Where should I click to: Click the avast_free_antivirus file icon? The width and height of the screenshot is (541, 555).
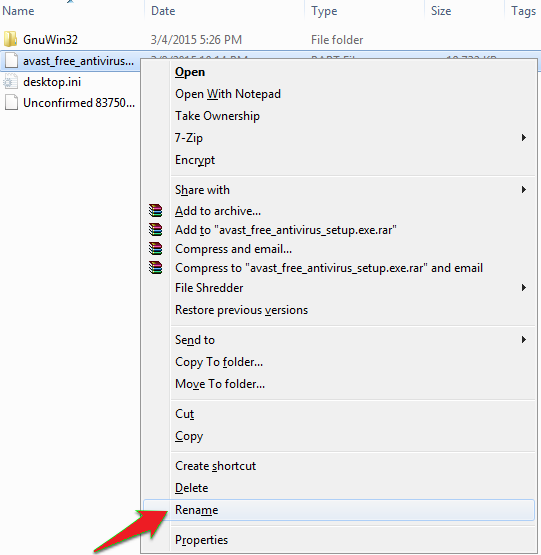pyautogui.click(x=11, y=61)
